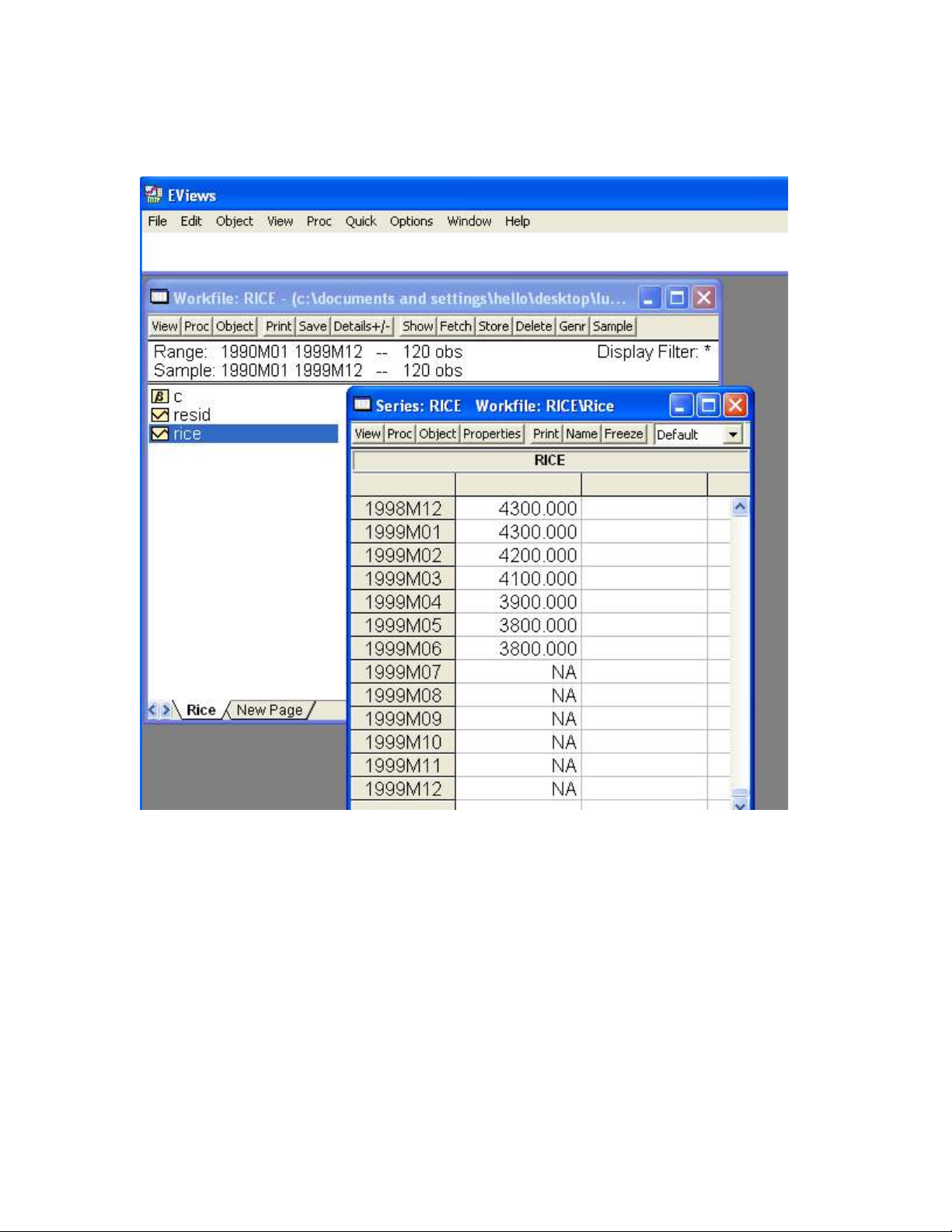The image size is (952, 1232).
Task: Select the 1999M03 value cell 4100.000
Action: pyautogui.click(x=518, y=578)
